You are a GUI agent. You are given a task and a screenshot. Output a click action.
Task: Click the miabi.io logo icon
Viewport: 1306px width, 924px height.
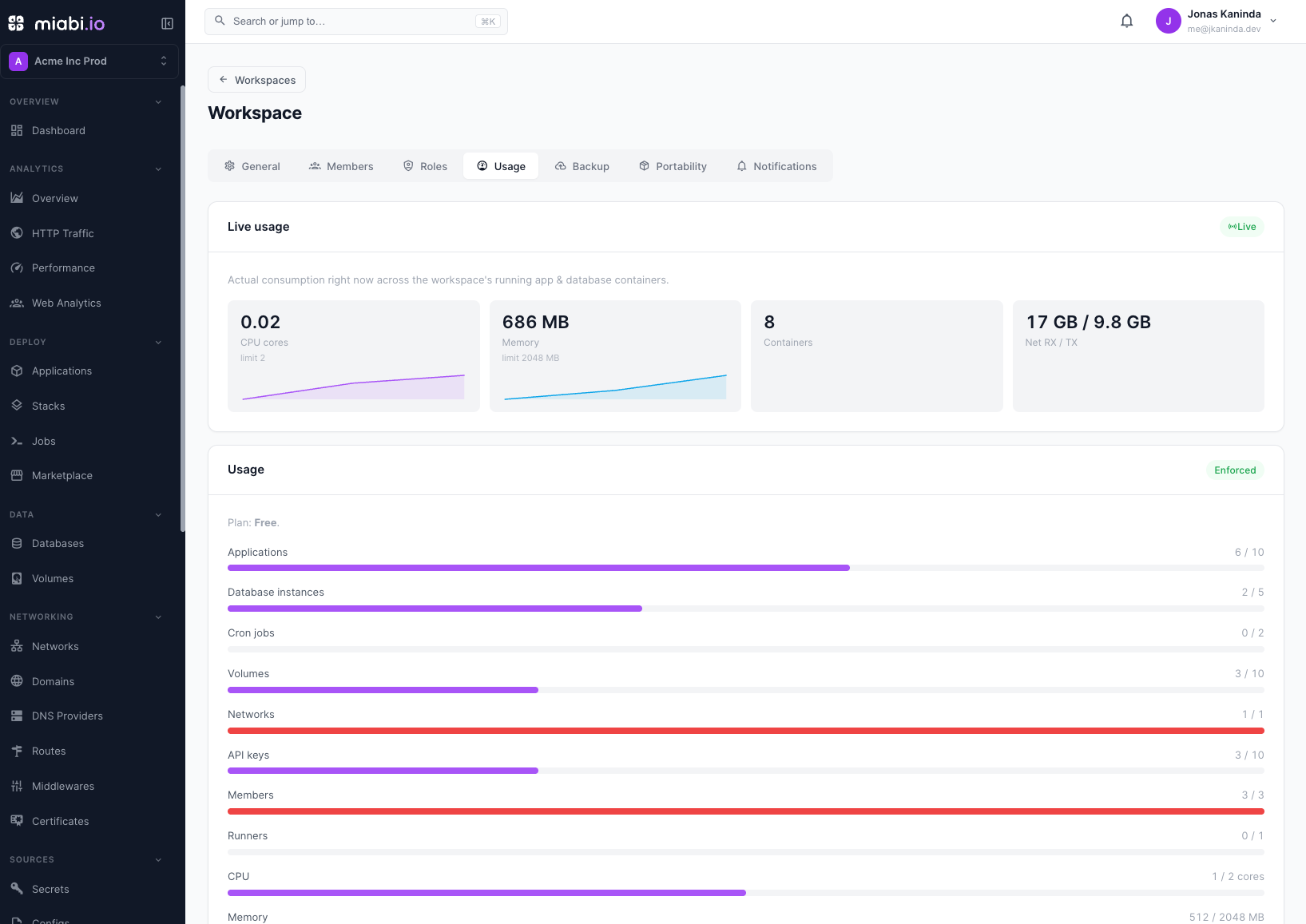tap(16, 23)
